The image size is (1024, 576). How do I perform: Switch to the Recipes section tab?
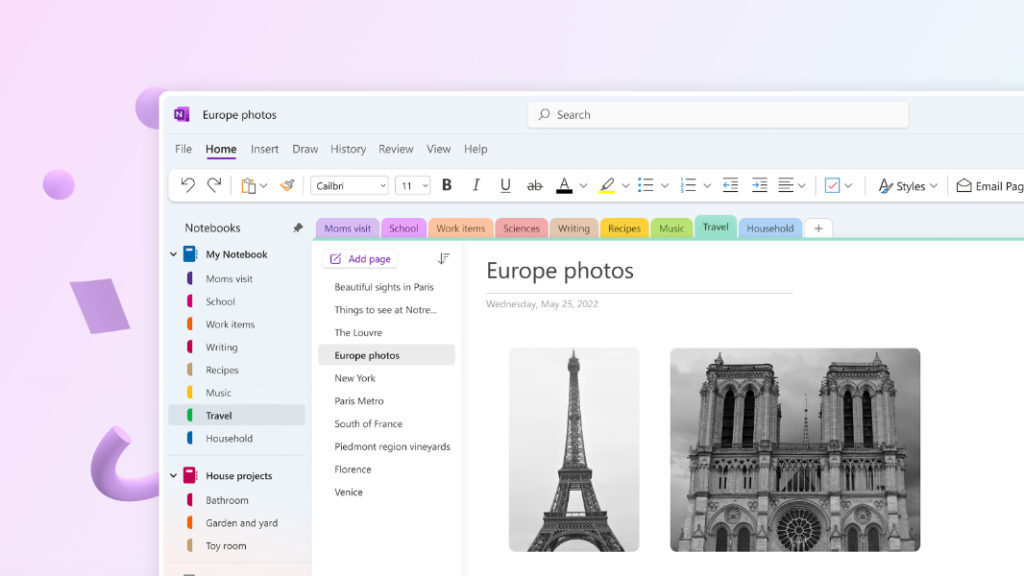click(624, 227)
